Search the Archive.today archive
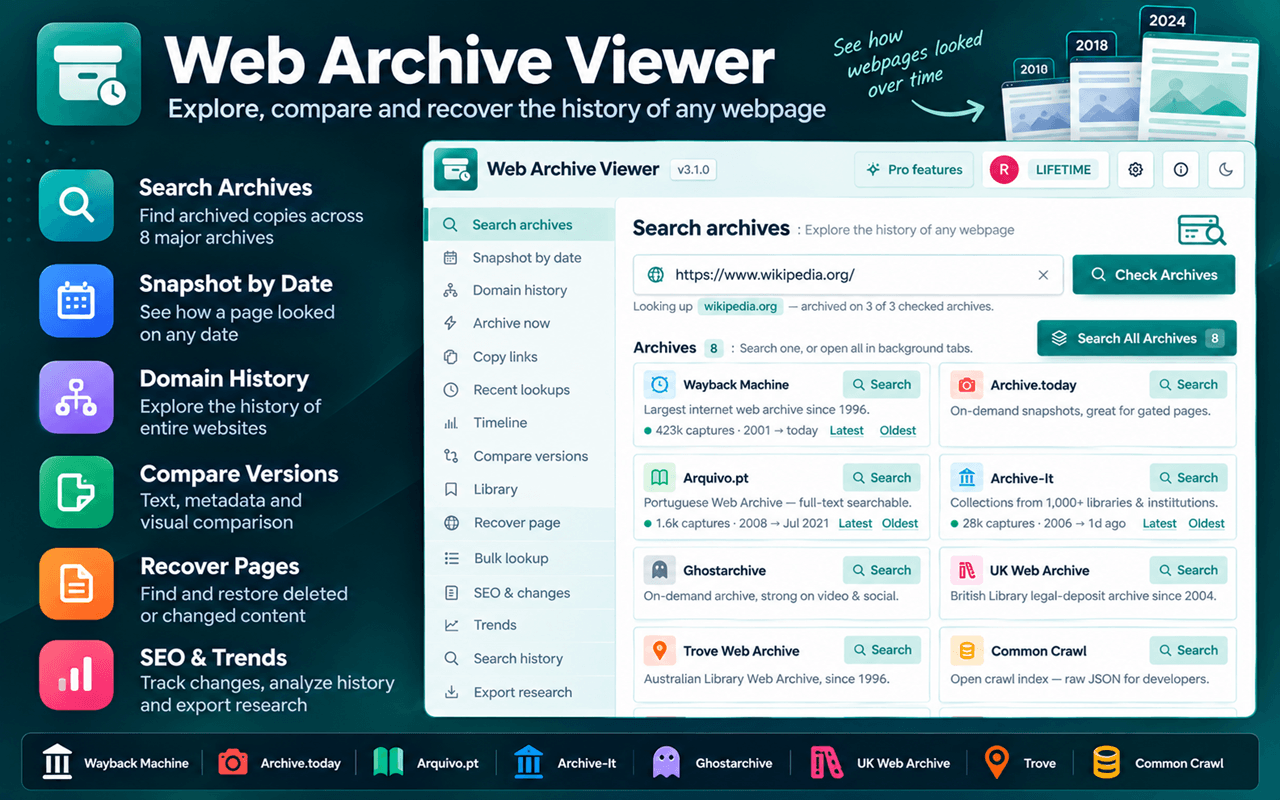The height and width of the screenshot is (800, 1280). pos(1188,385)
